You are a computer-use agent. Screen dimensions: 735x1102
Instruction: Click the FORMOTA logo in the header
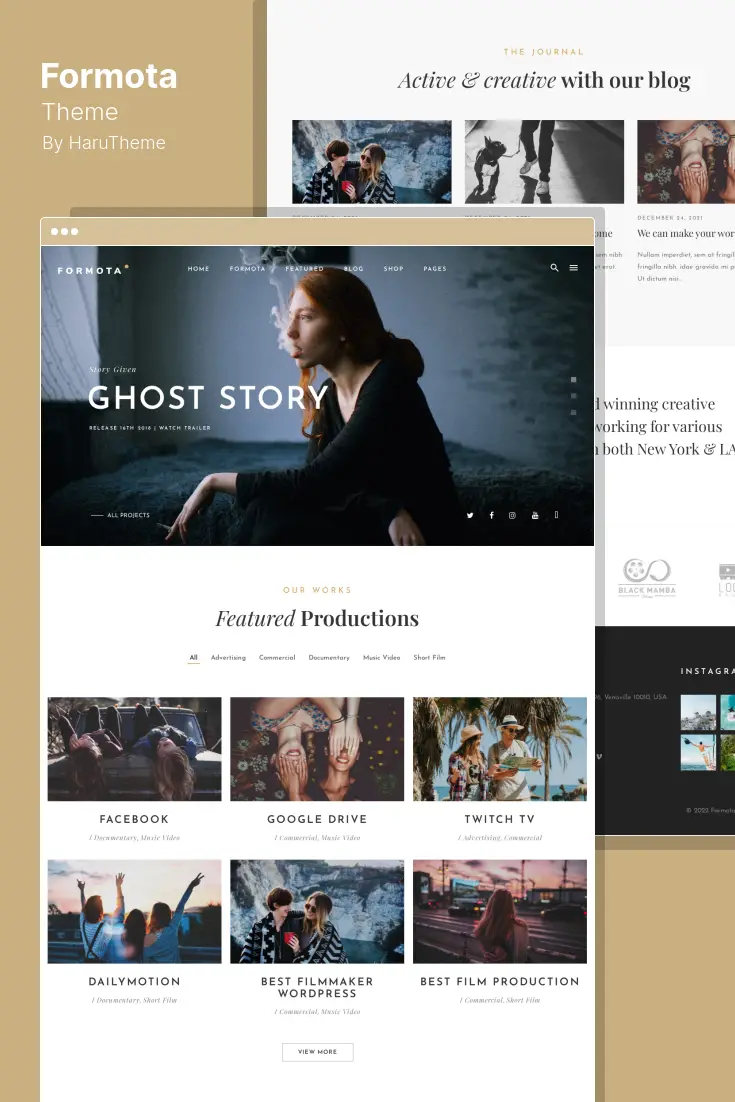[93, 270]
